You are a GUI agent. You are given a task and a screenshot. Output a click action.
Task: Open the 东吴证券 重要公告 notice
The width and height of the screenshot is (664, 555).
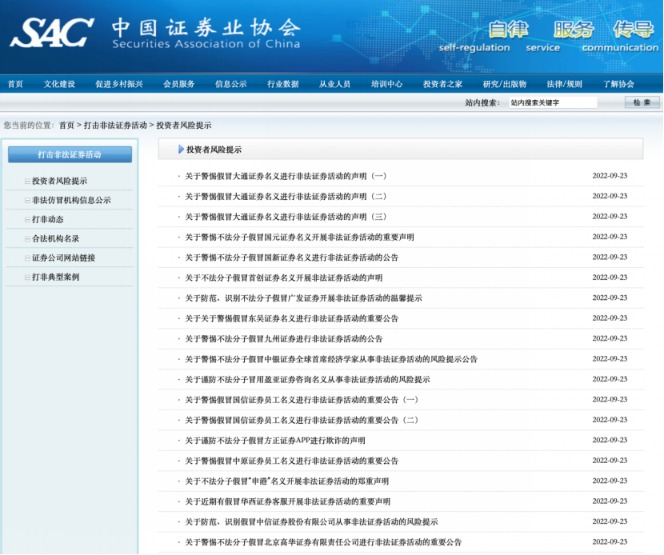click(x=292, y=318)
